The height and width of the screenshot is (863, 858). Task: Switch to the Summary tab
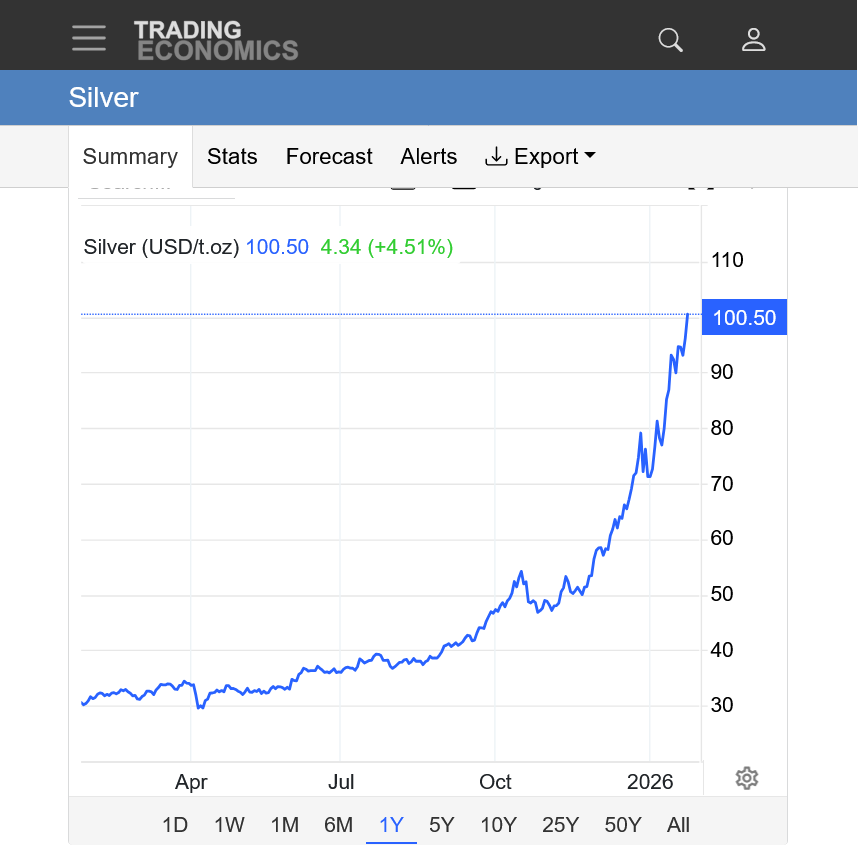point(130,157)
